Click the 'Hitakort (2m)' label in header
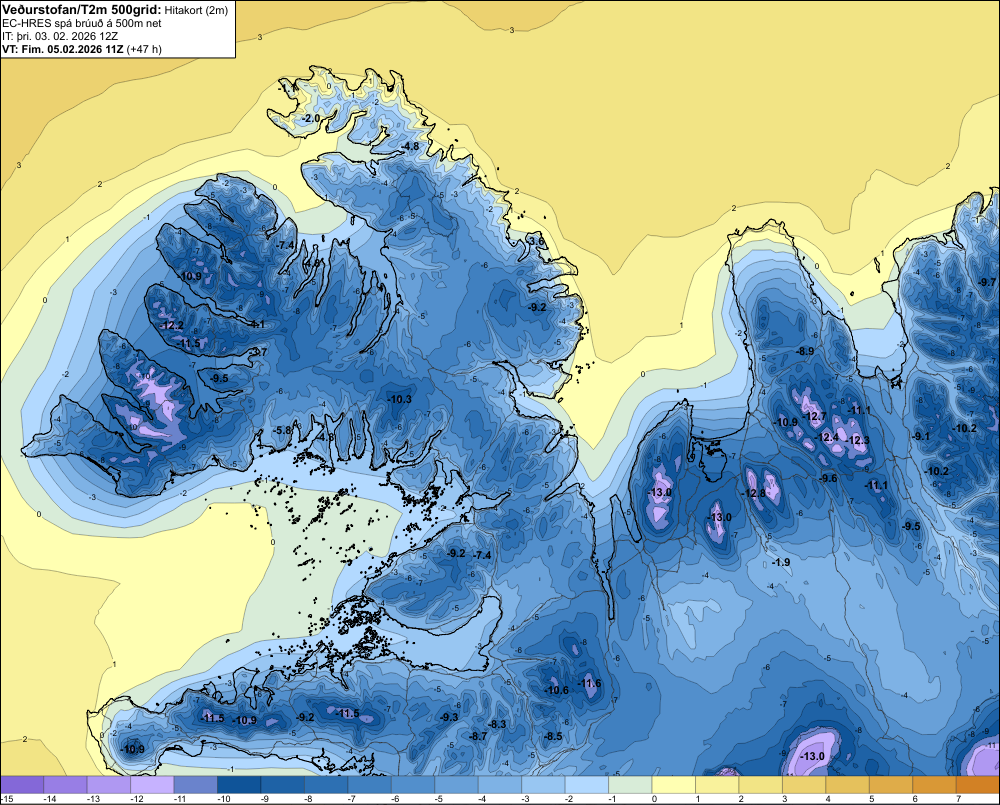 [x=196, y=10]
